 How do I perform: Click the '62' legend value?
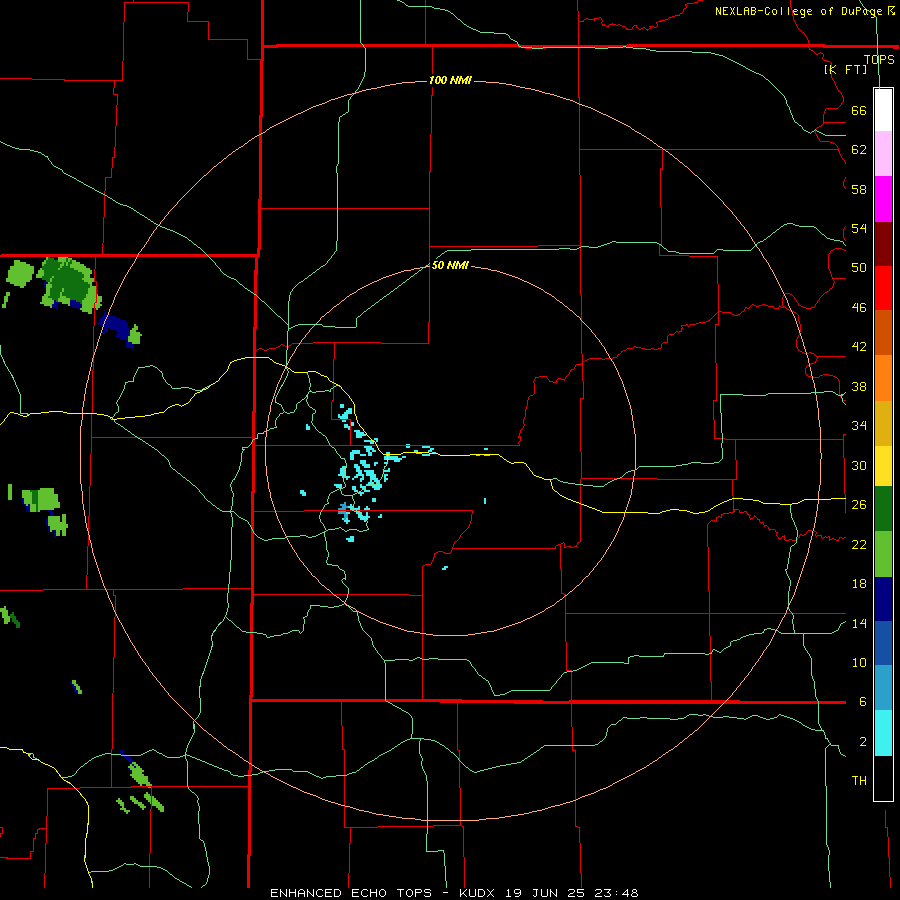[x=859, y=150]
